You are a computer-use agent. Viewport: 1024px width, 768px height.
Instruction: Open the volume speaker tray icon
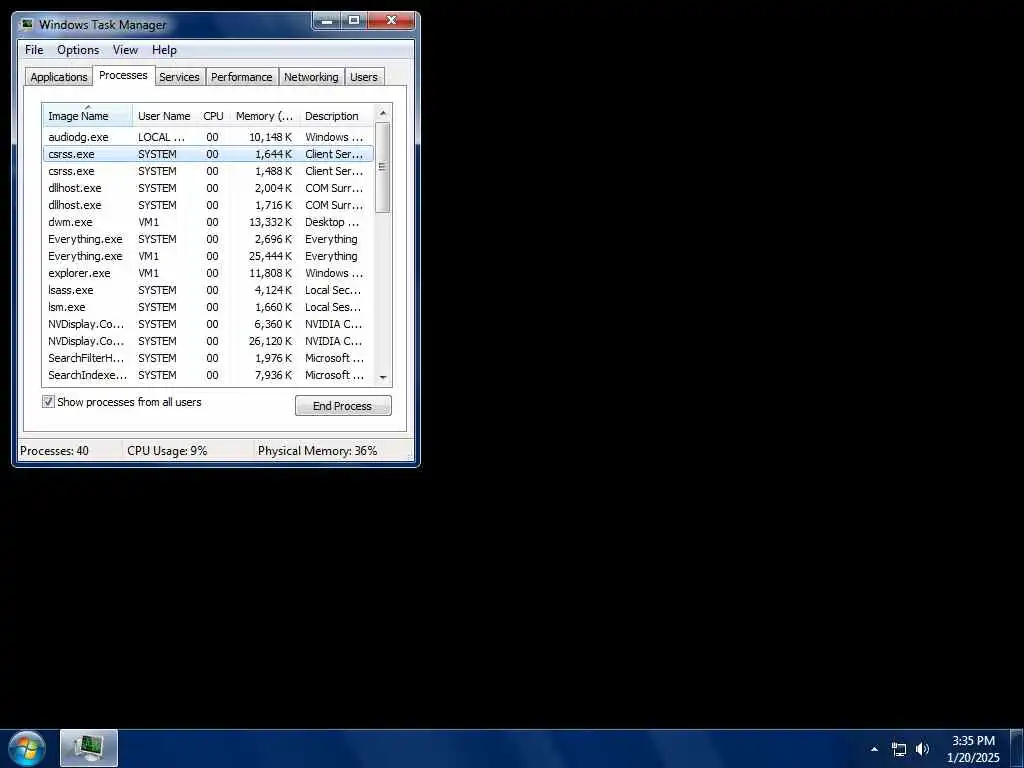point(922,749)
